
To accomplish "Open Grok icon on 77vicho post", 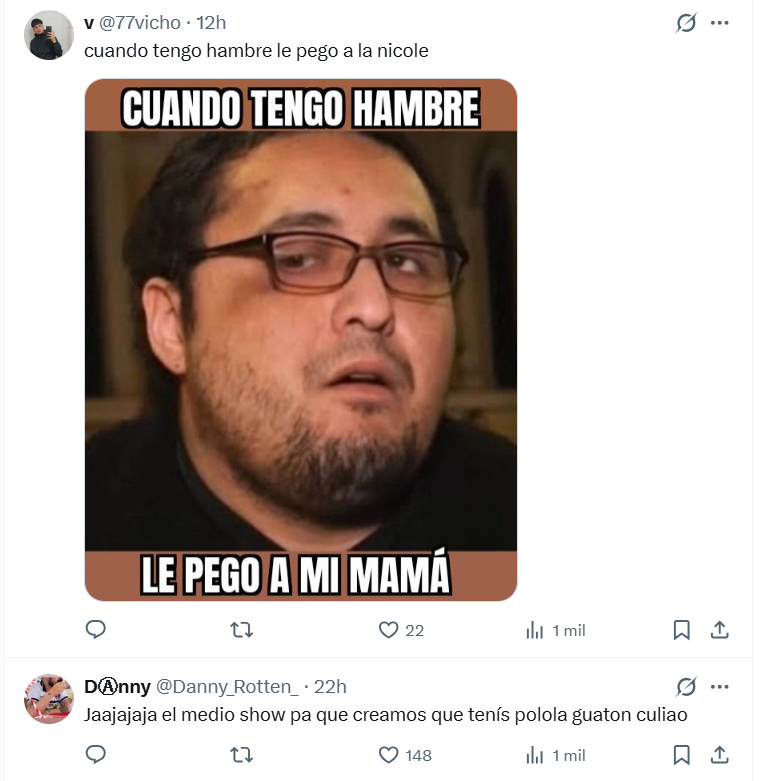I will pos(686,23).
